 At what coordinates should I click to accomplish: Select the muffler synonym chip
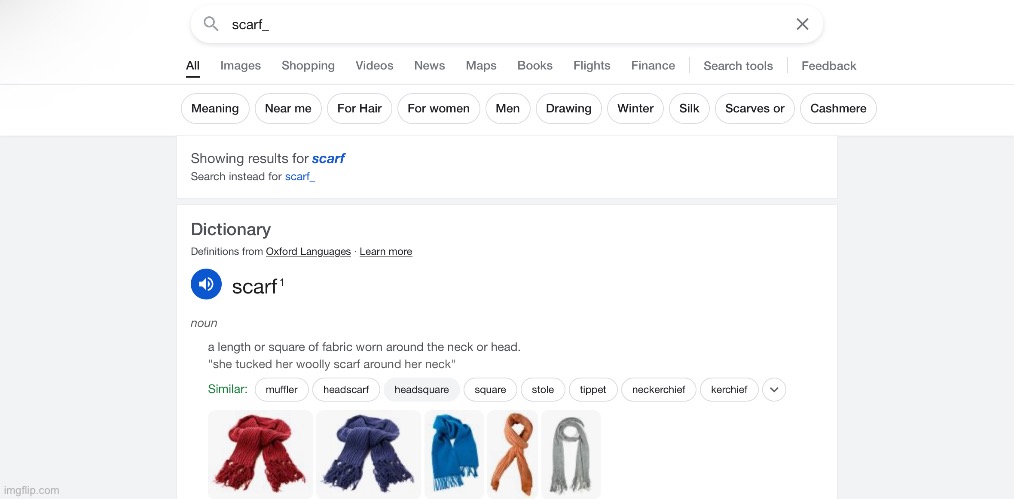point(282,390)
